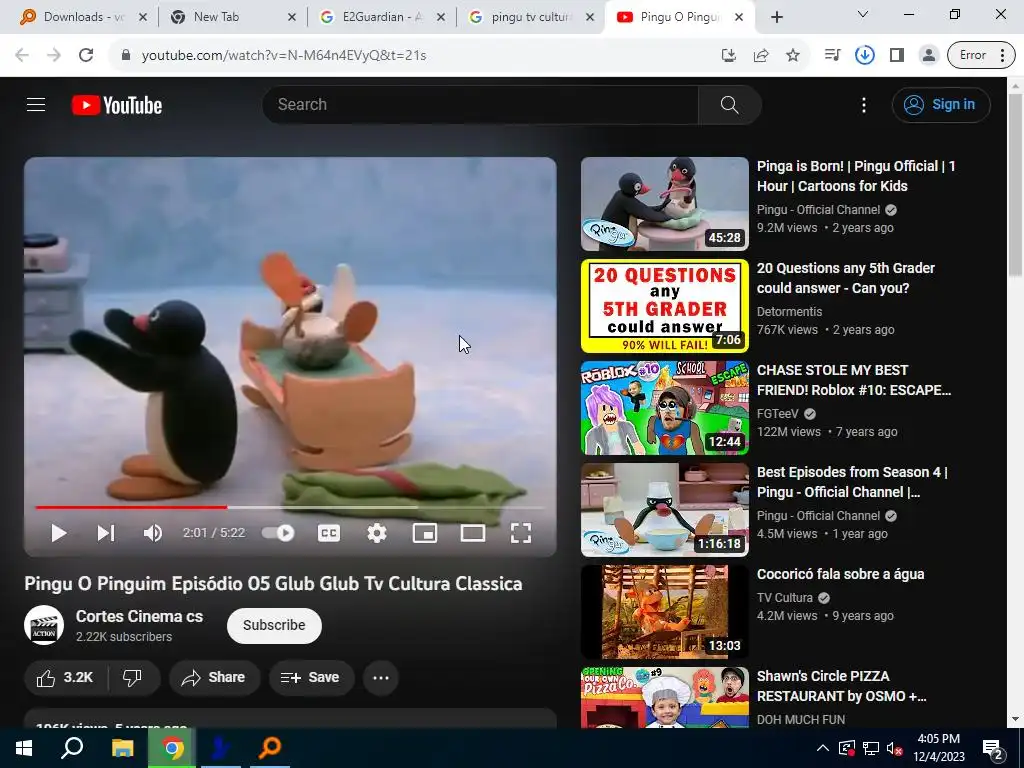Open Best Episodes from Season 4 title

point(852,482)
